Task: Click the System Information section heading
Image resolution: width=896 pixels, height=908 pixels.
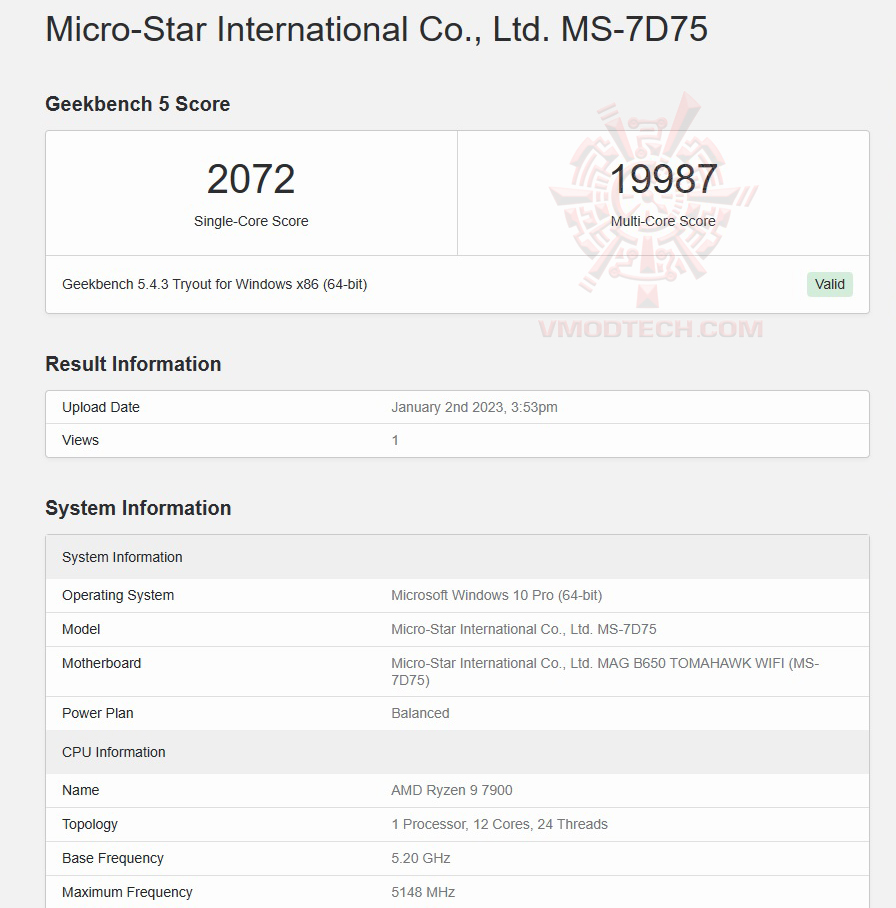Action: tap(138, 508)
